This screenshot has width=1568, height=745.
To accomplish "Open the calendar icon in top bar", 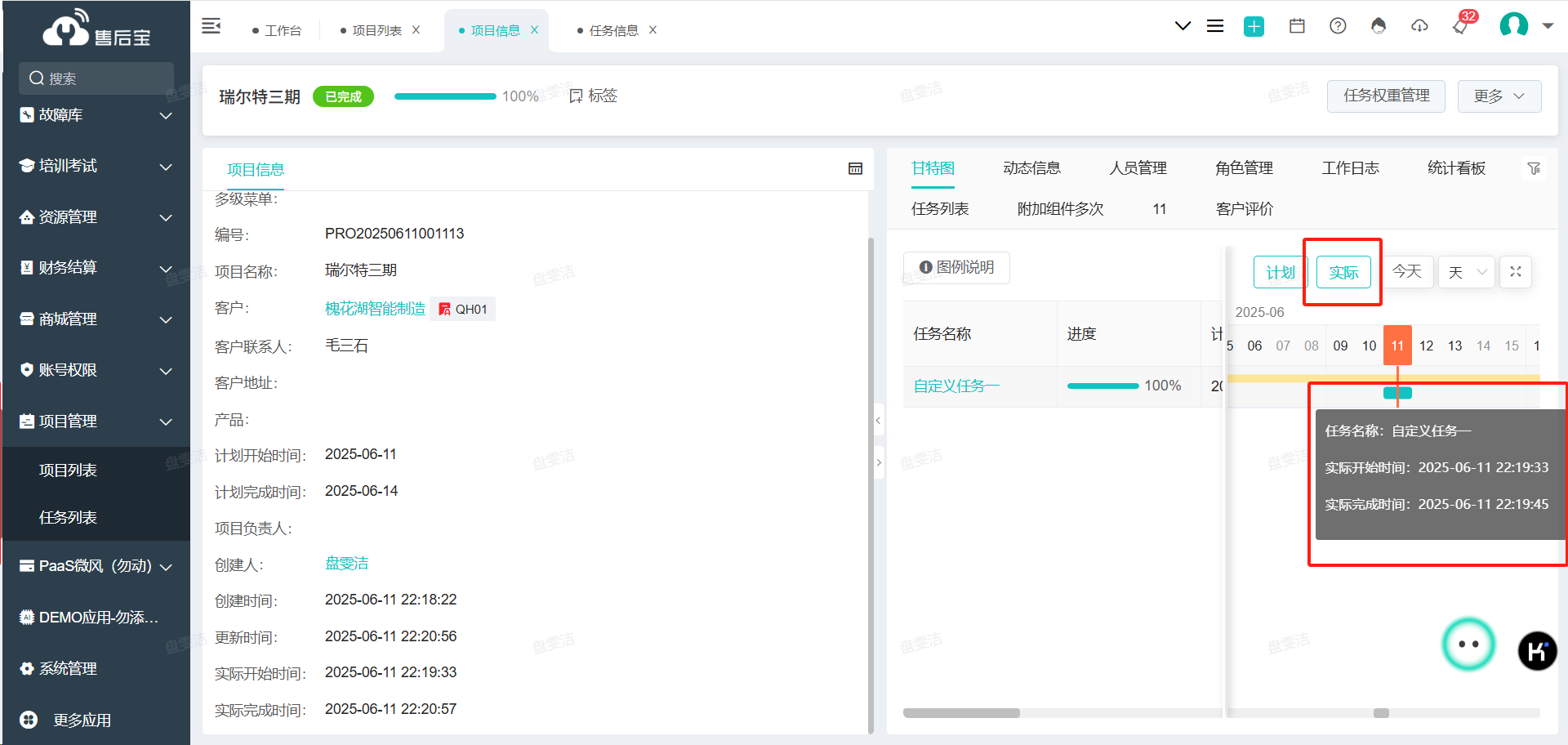I will point(1297,26).
